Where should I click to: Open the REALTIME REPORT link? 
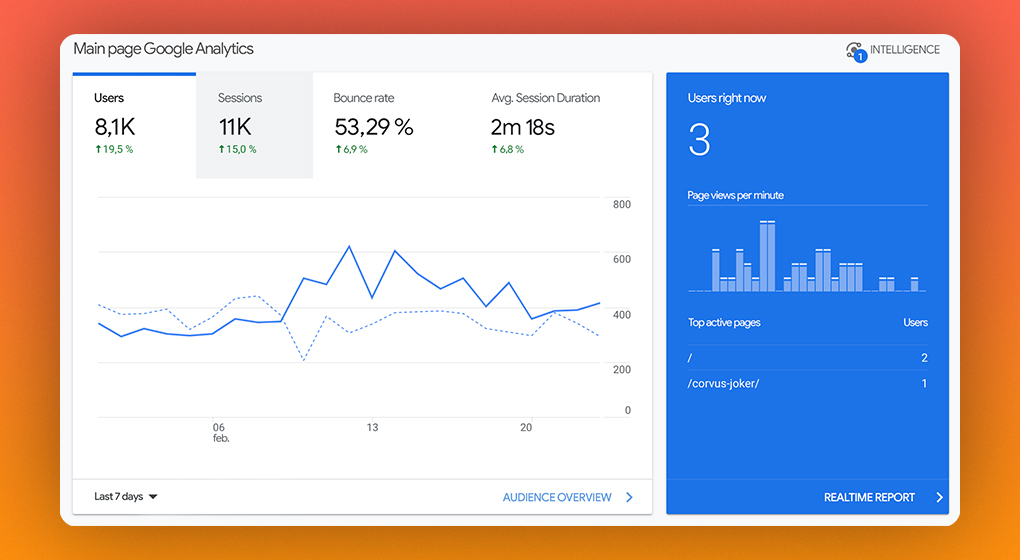coord(869,497)
